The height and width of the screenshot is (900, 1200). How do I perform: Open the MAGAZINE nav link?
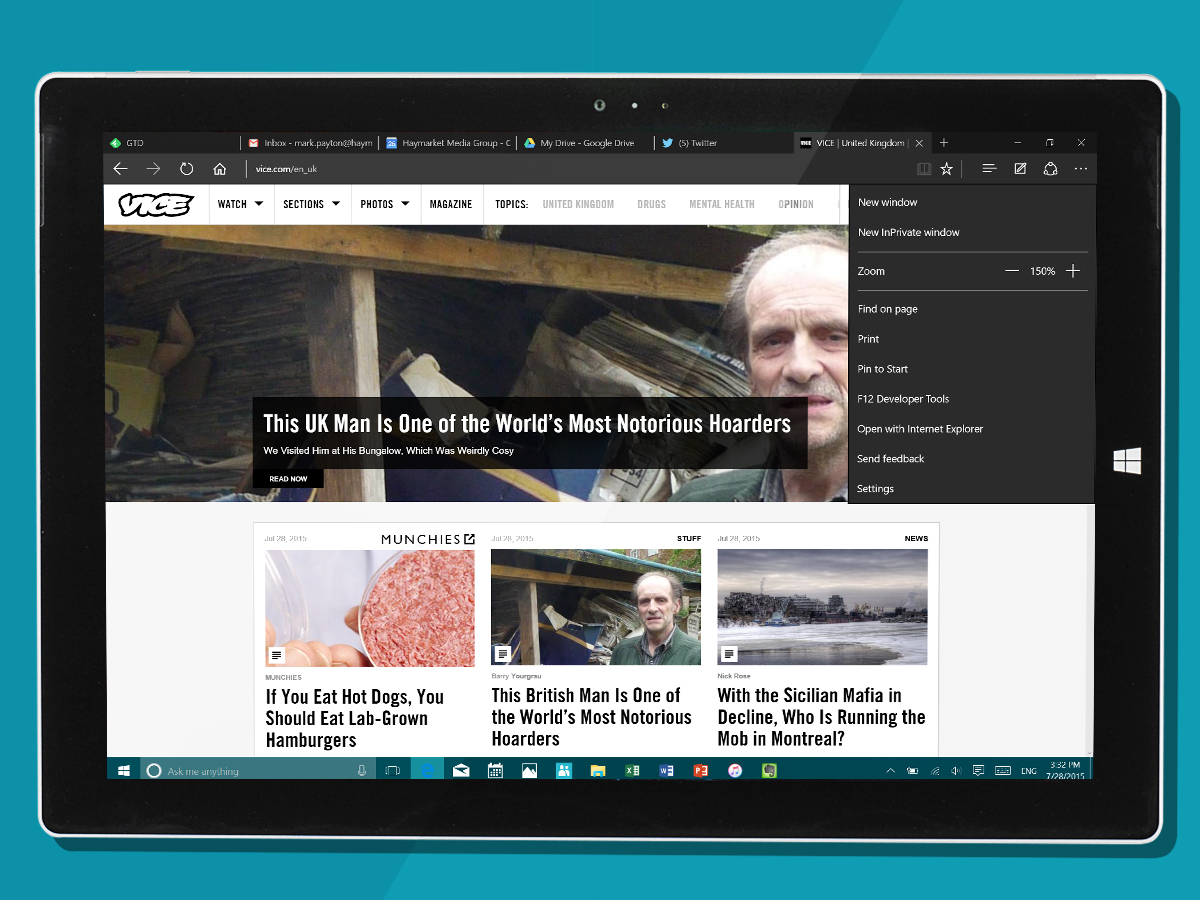click(451, 204)
